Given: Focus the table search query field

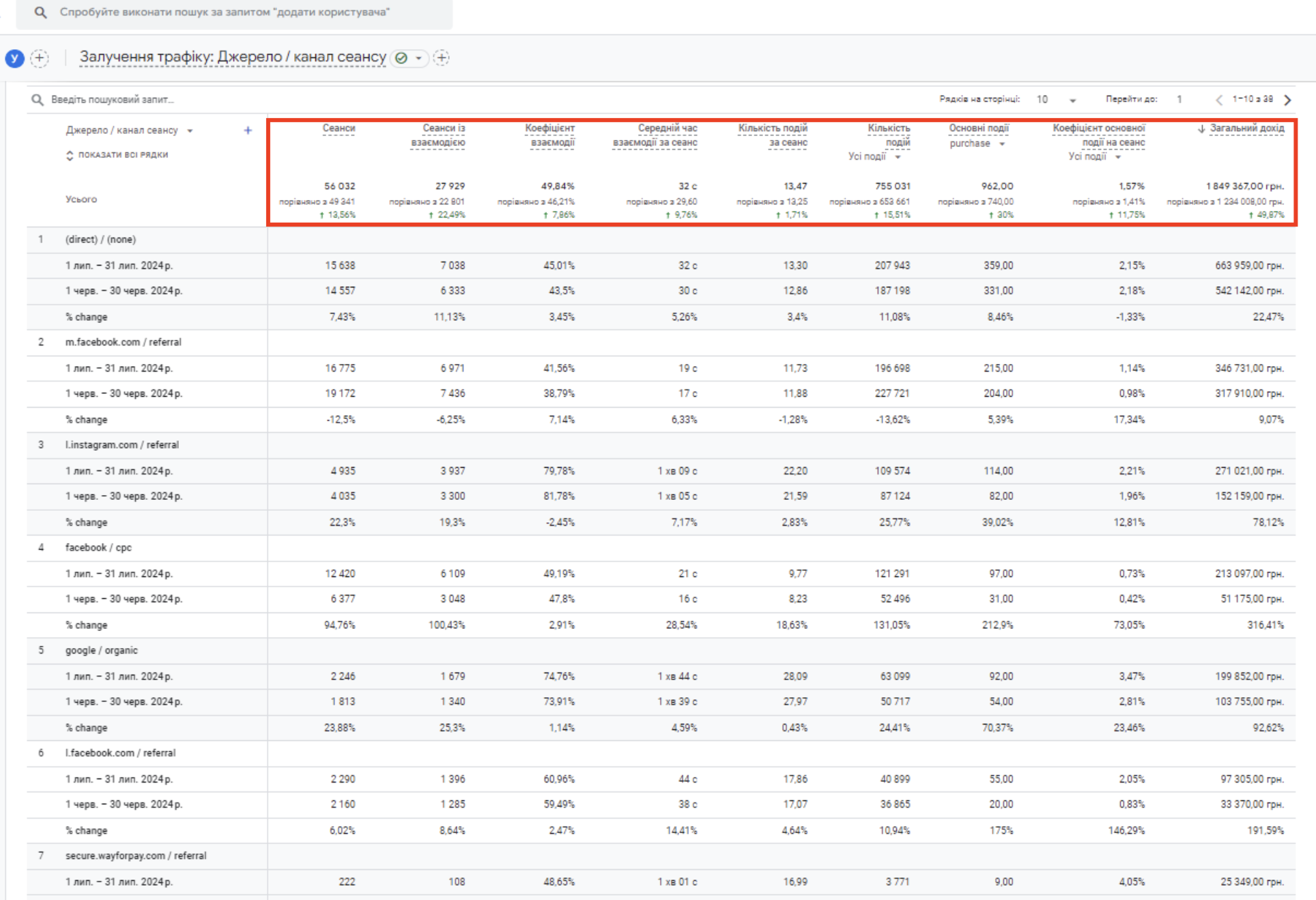Looking at the screenshot, I should pyautogui.click(x=113, y=100).
